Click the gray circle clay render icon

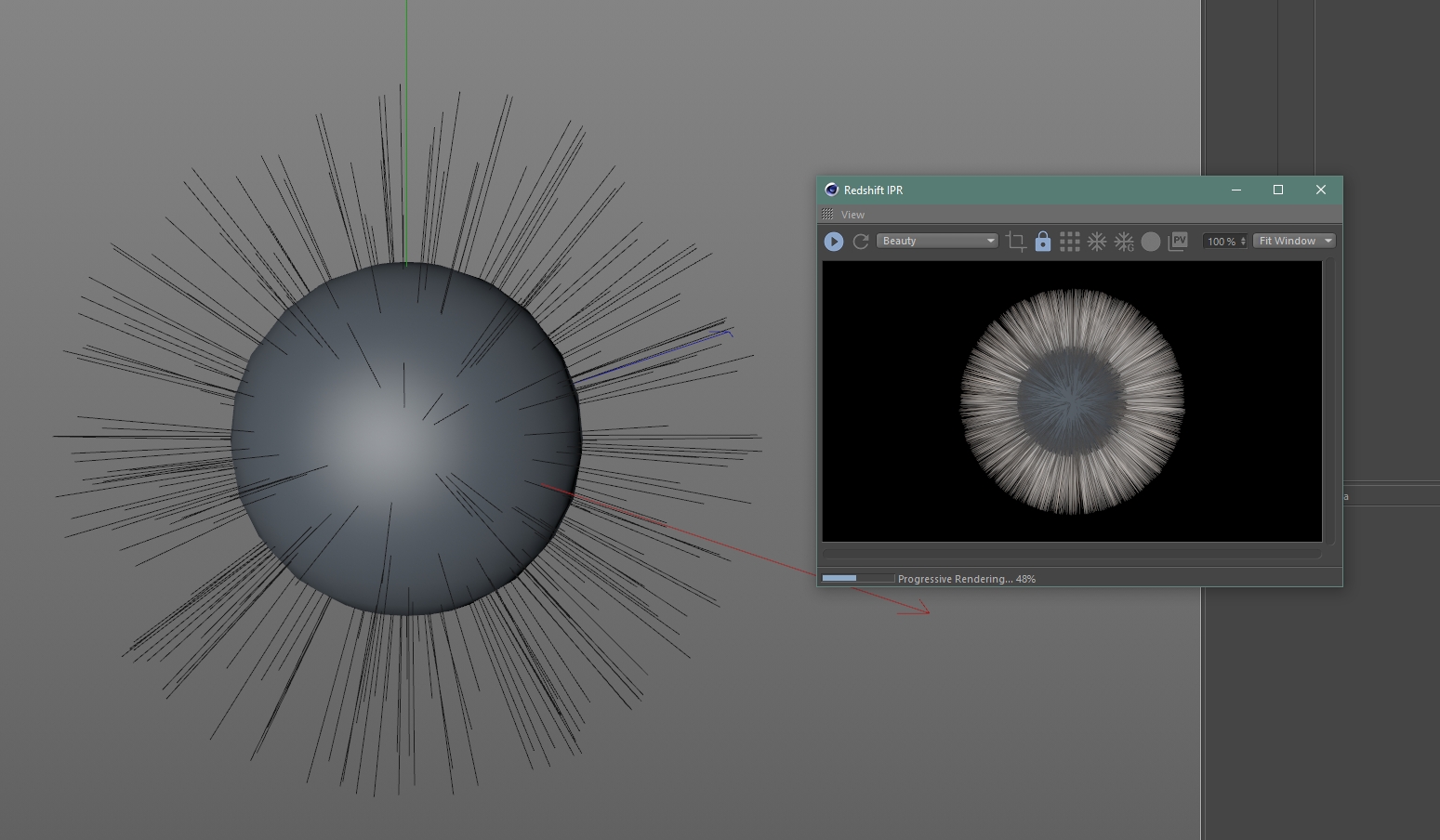click(x=1151, y=242)
